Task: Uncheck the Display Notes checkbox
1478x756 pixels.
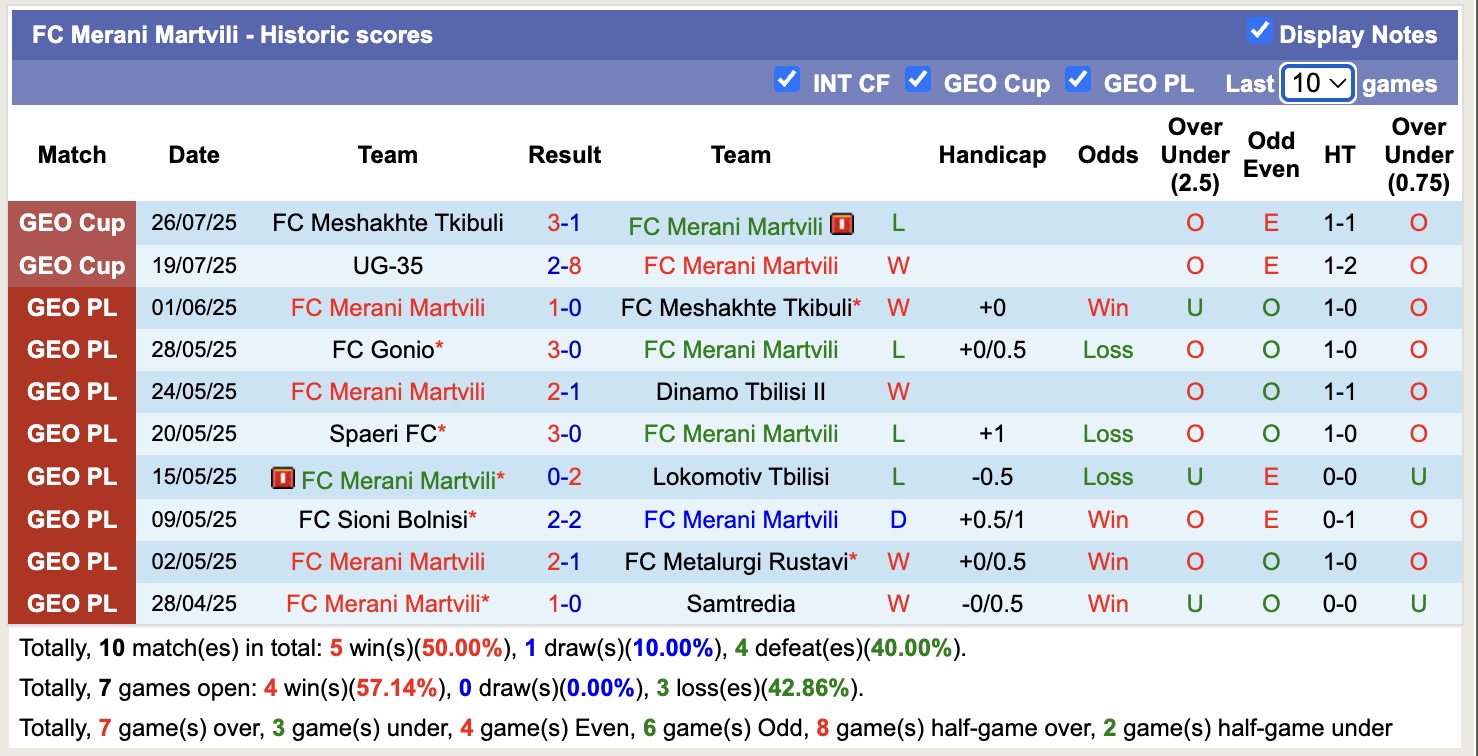Action: click(1261, 34)
